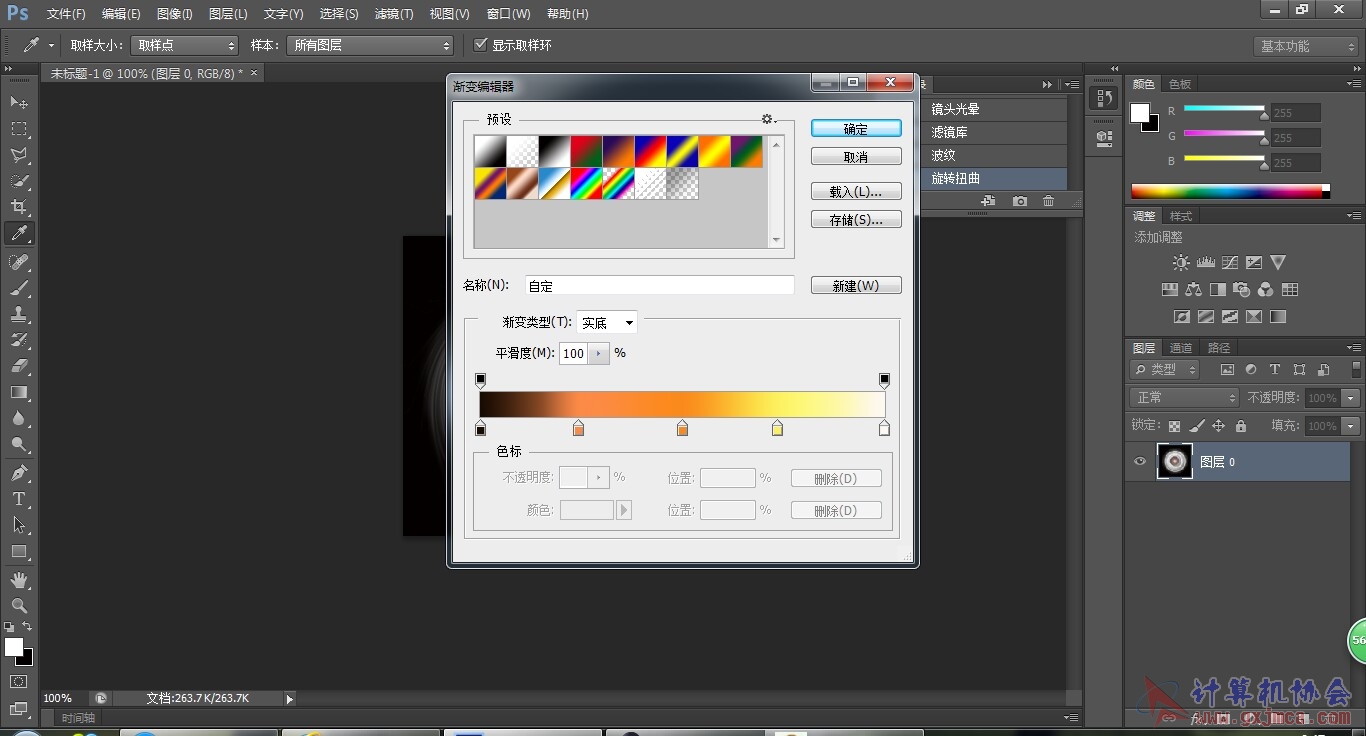Select the Gradient tool in the toolbox
This screenshot has width=1366, height=736.
tap(19, 392)
